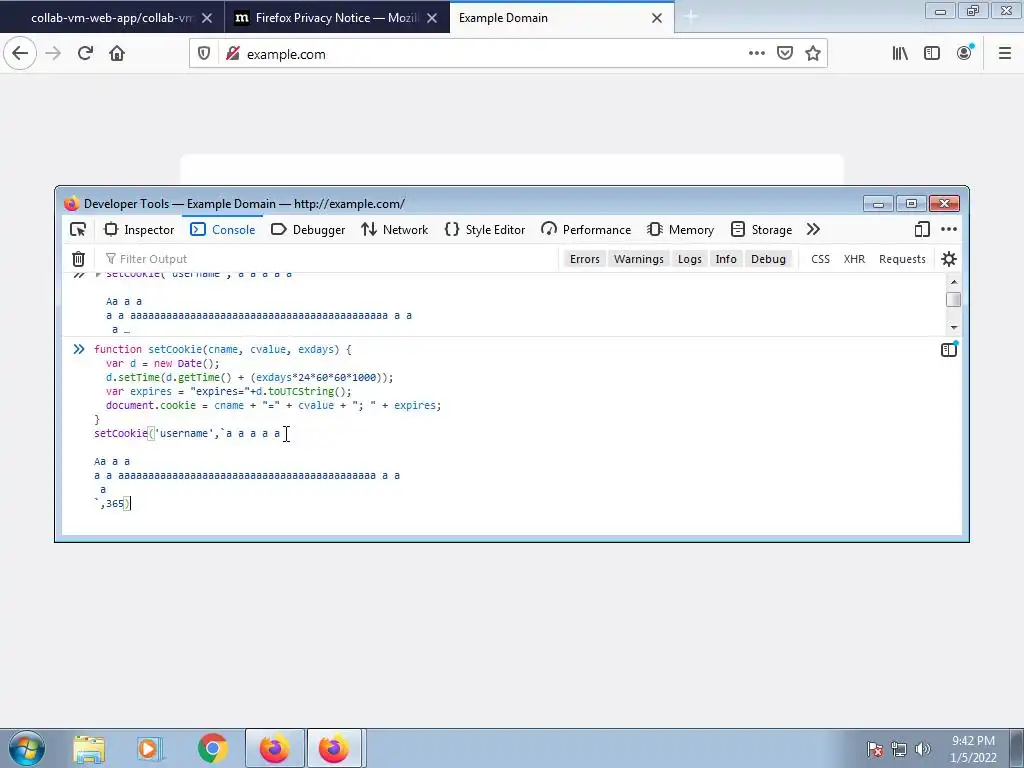Expand the logged setCookie entry arrow

(99, 274)
